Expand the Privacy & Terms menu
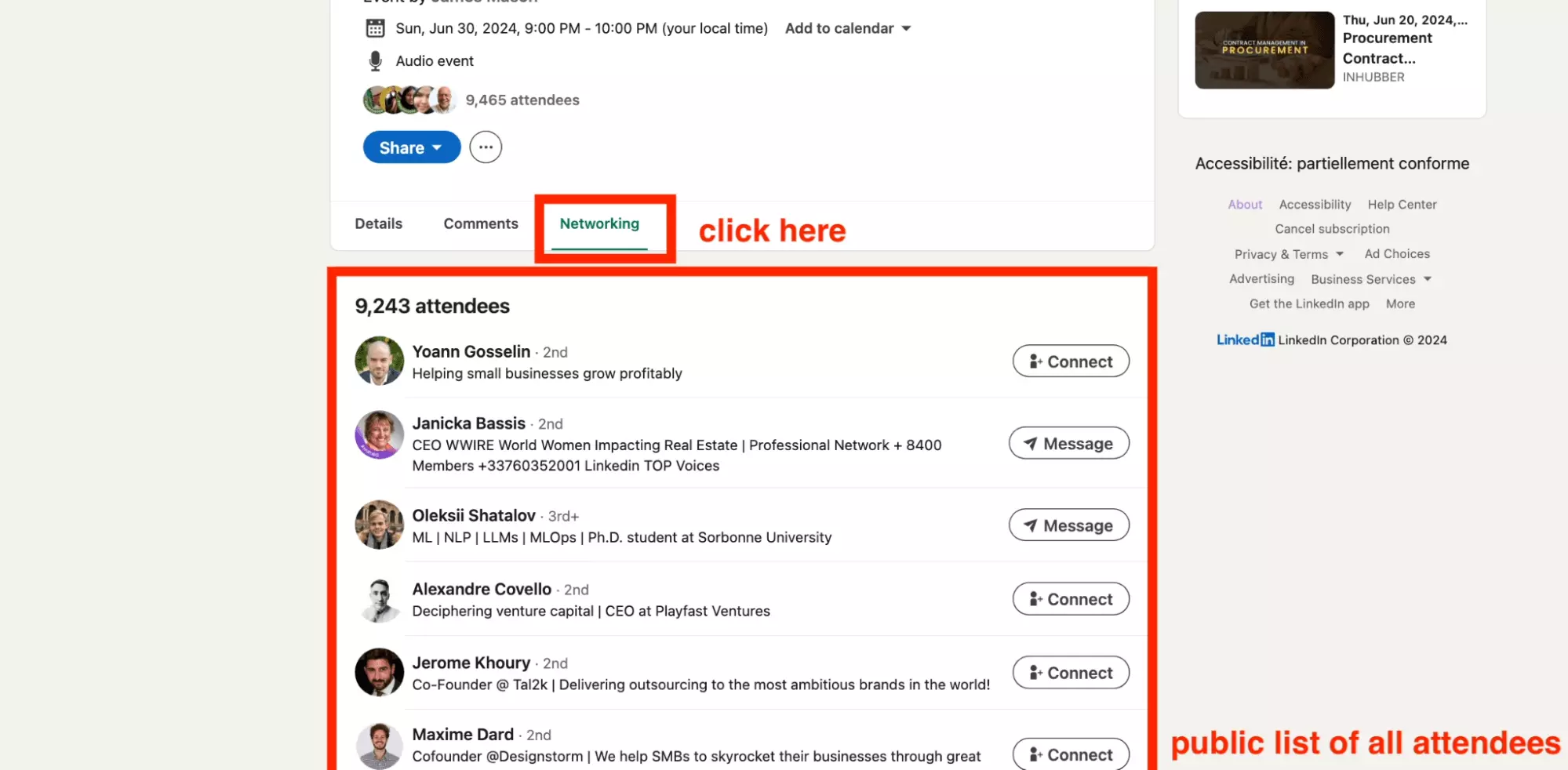1568x770 pixels. pos(1288,254)
